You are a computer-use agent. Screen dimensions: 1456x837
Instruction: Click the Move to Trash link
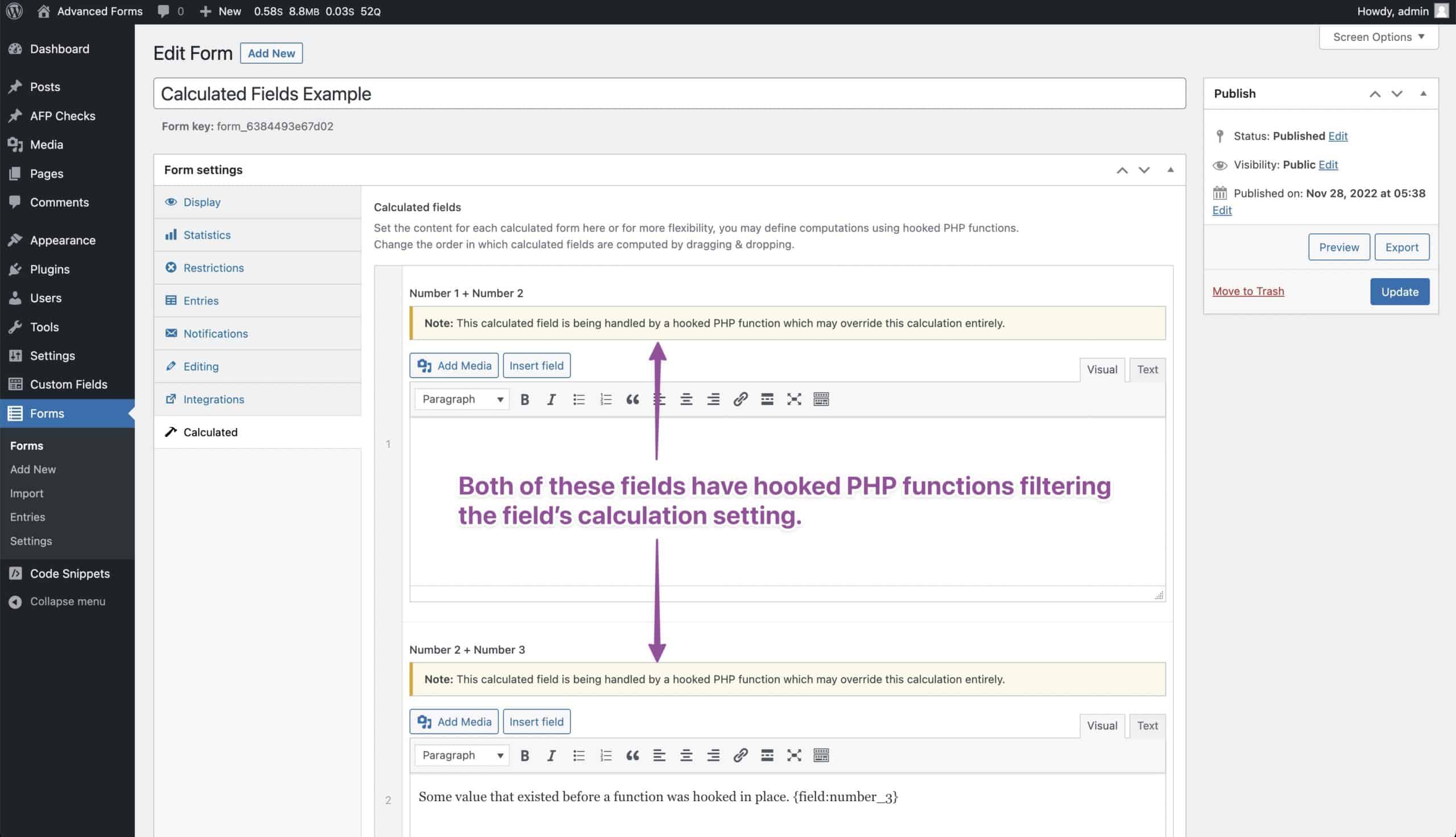1247,291
